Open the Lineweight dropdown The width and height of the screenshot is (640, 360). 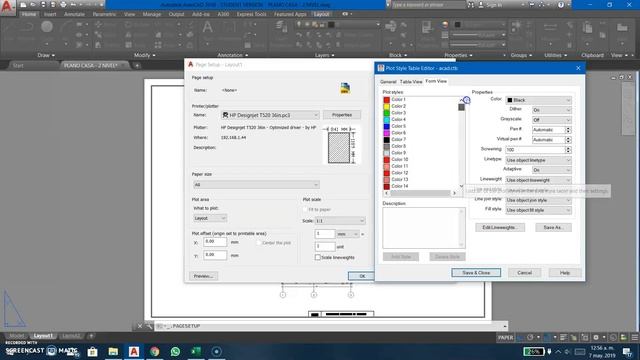(538, 180)
